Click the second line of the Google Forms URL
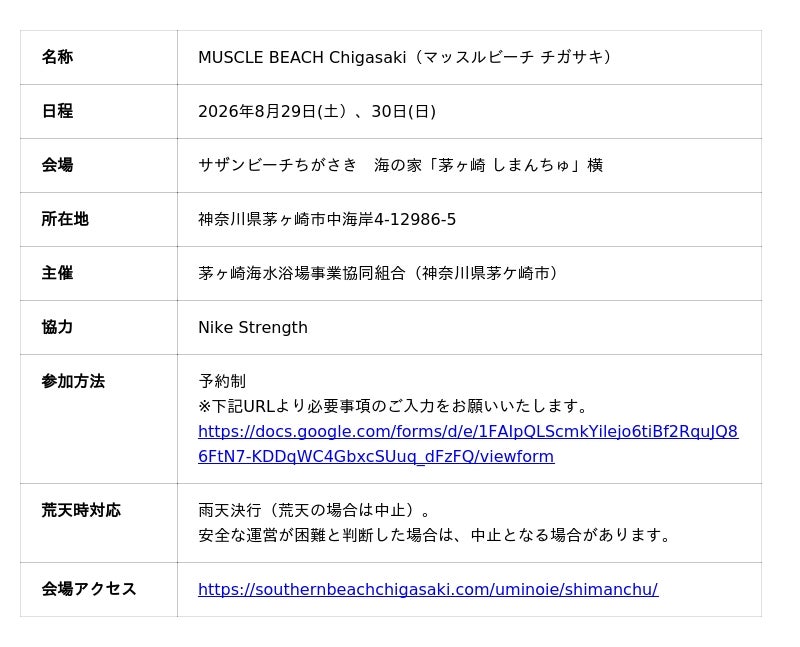Viewport: 800px width, 647px height. click(376, 456)
